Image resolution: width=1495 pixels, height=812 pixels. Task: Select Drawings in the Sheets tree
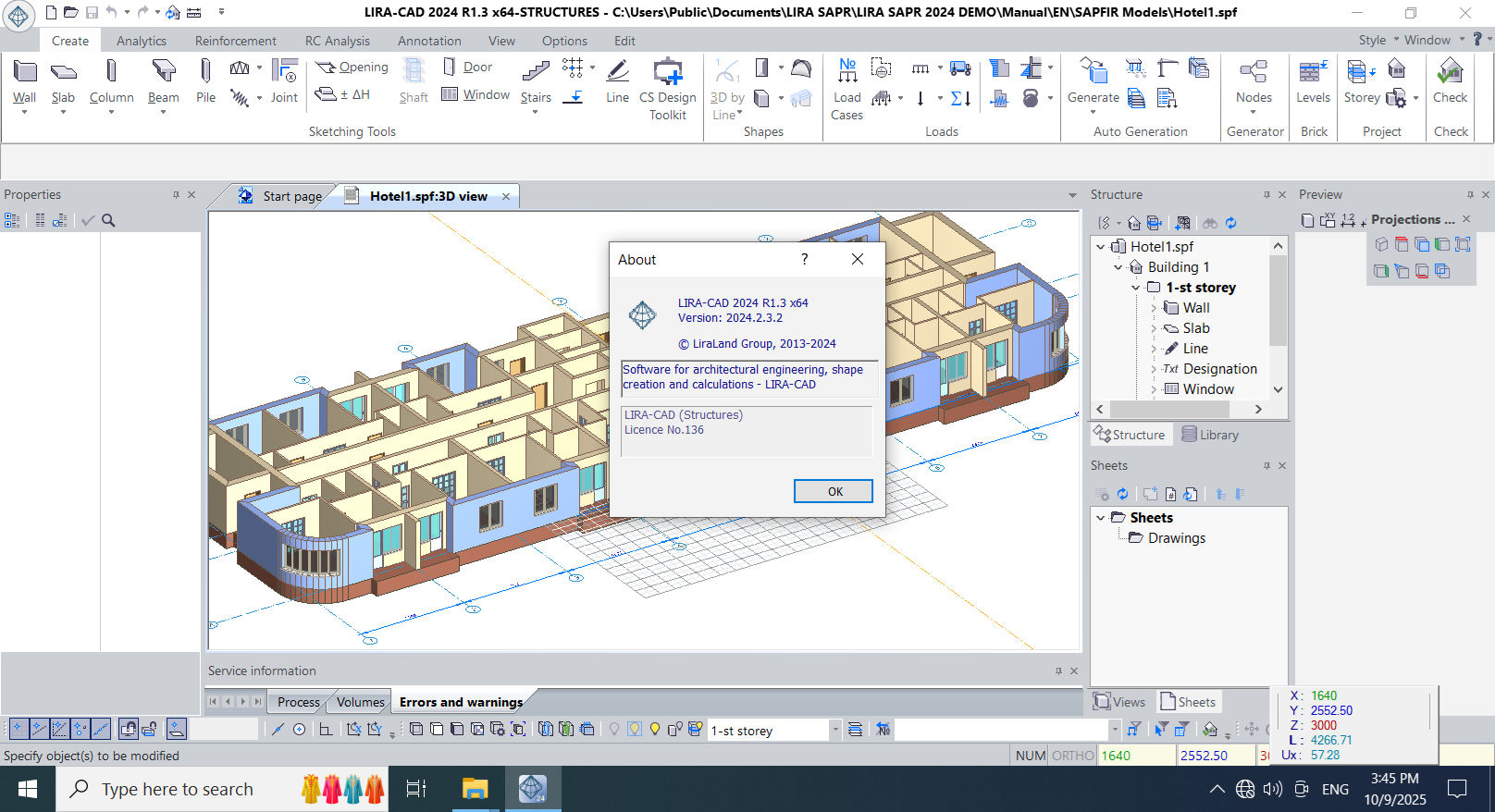coord(1177,538)
